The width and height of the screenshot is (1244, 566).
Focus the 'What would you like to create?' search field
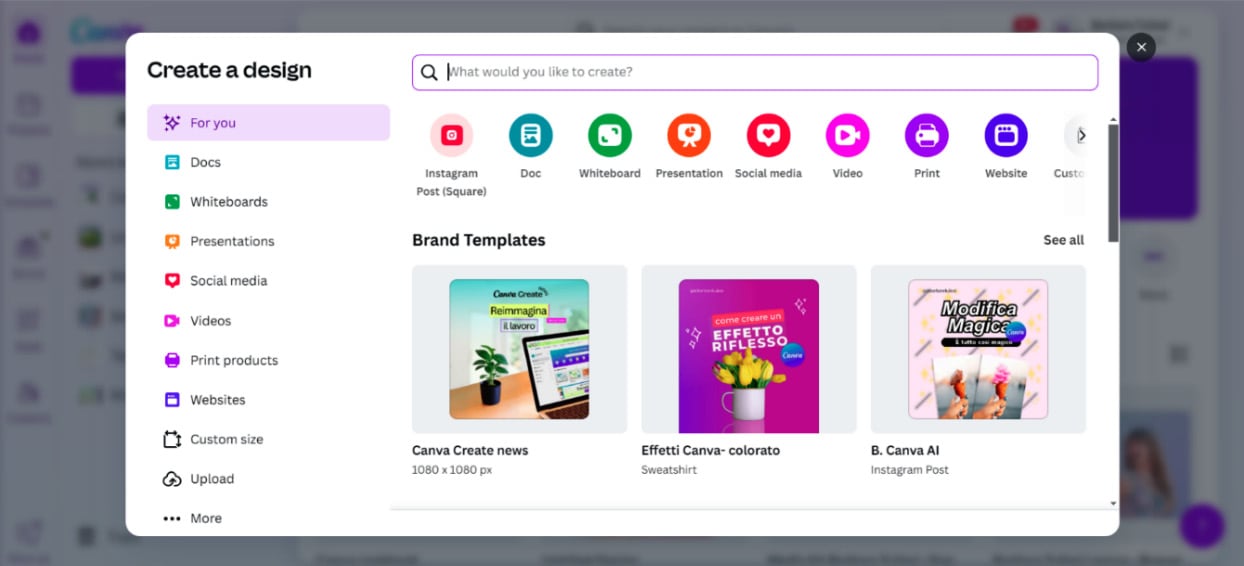pyautogui.click(x=755, y=72)
